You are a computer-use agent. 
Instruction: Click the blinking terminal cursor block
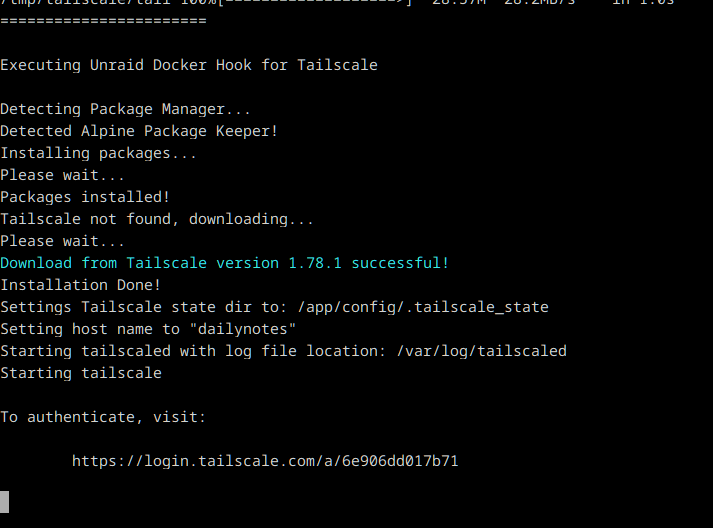(x=5, y=502)
